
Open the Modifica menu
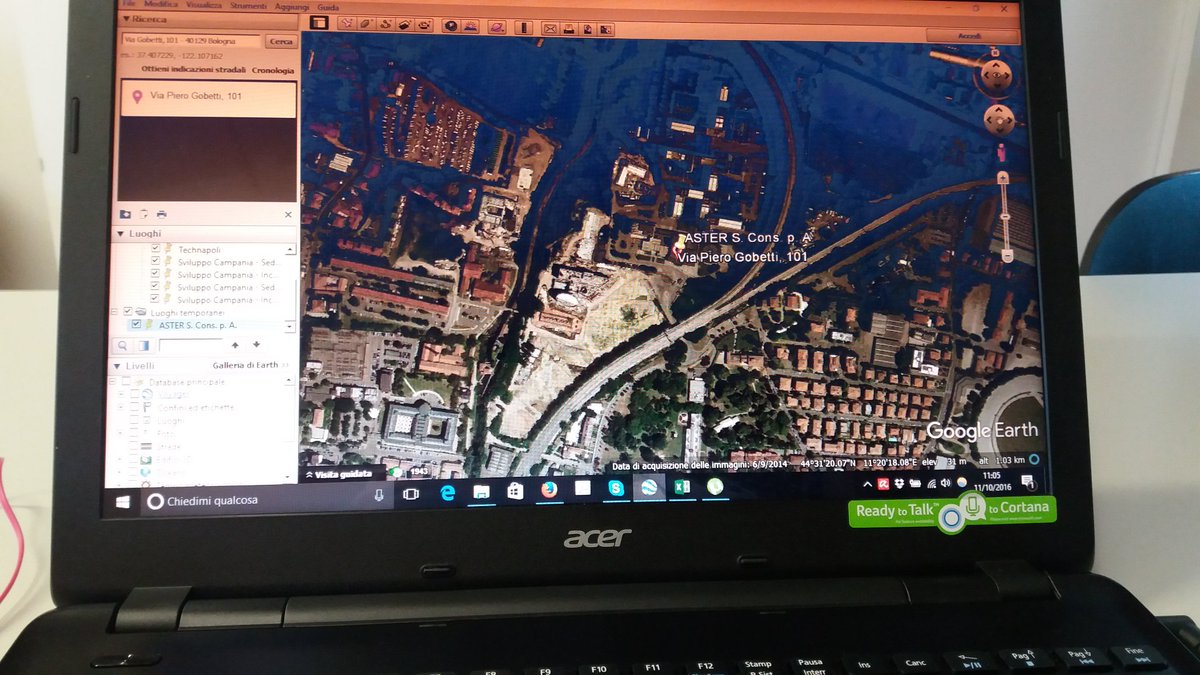tap(160, 5)
